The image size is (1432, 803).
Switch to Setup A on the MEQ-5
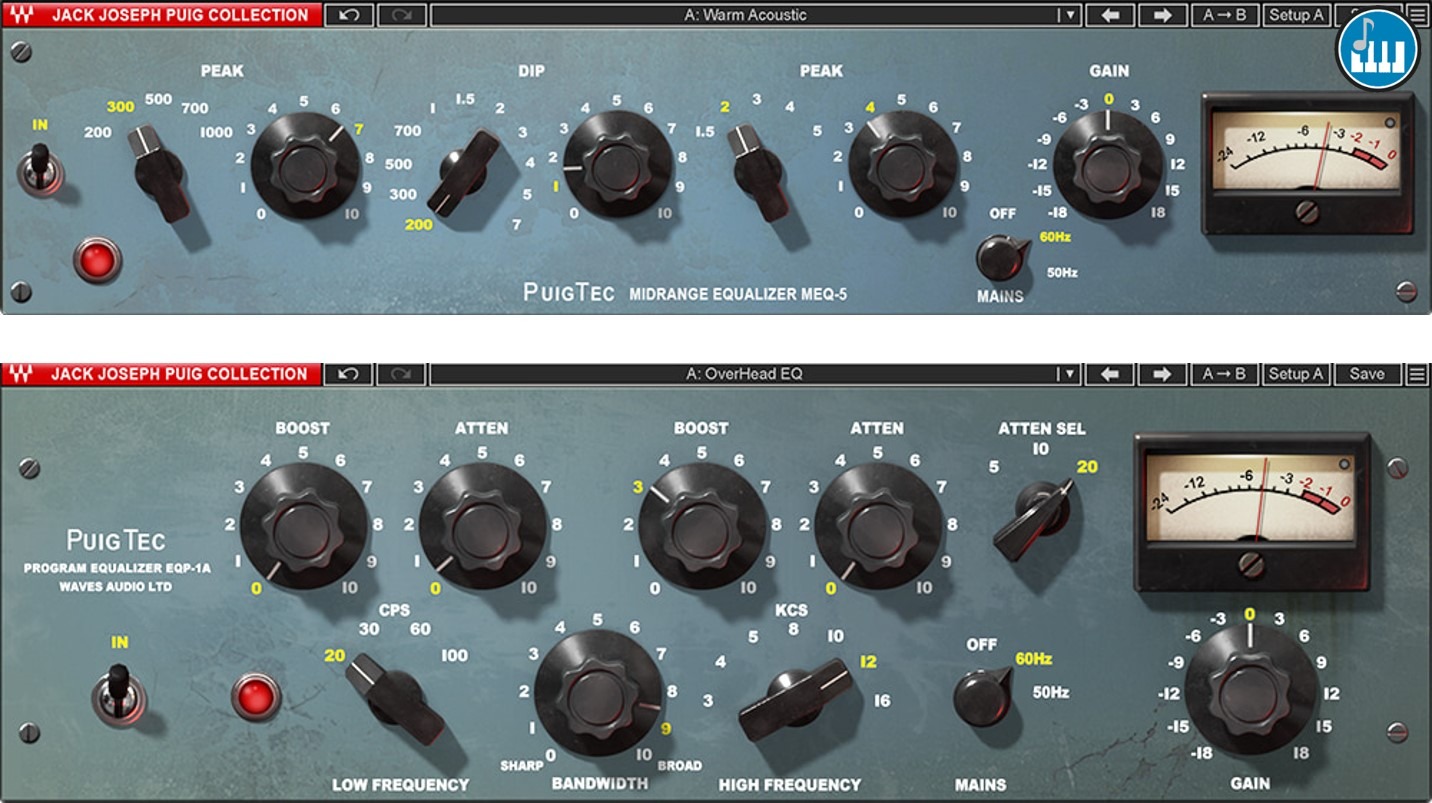pos(1296,15)
